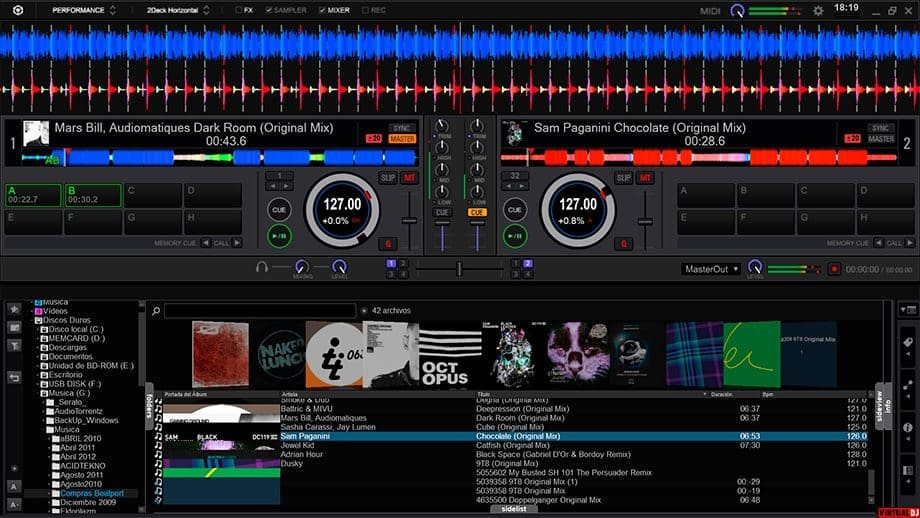
Task: Toggle SYNC on deck 1
Action: tap(402, 128)
